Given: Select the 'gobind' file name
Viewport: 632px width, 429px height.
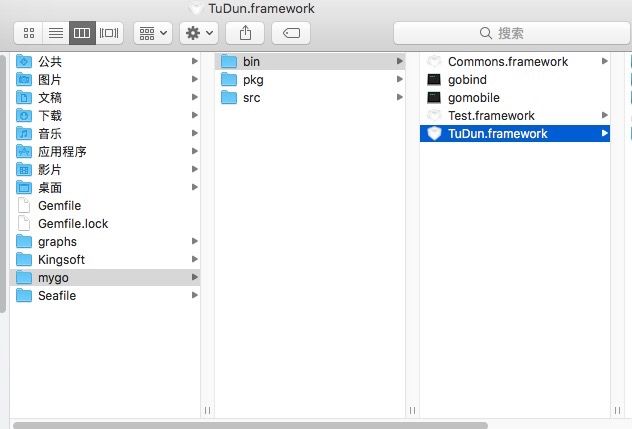Looking at the screenshot, I should (x=467, y=80).
